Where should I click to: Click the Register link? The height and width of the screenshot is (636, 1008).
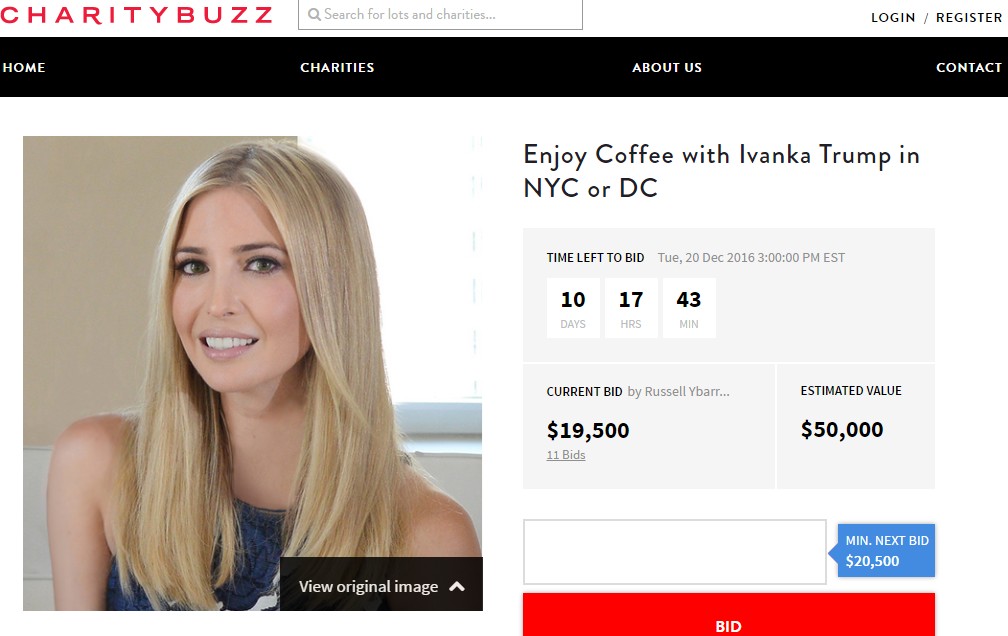point(969,18)
